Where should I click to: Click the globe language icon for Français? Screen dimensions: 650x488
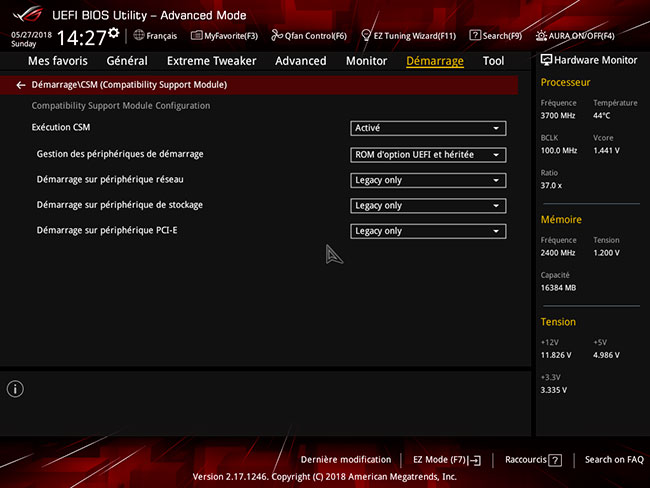click(x=138, y=35)
